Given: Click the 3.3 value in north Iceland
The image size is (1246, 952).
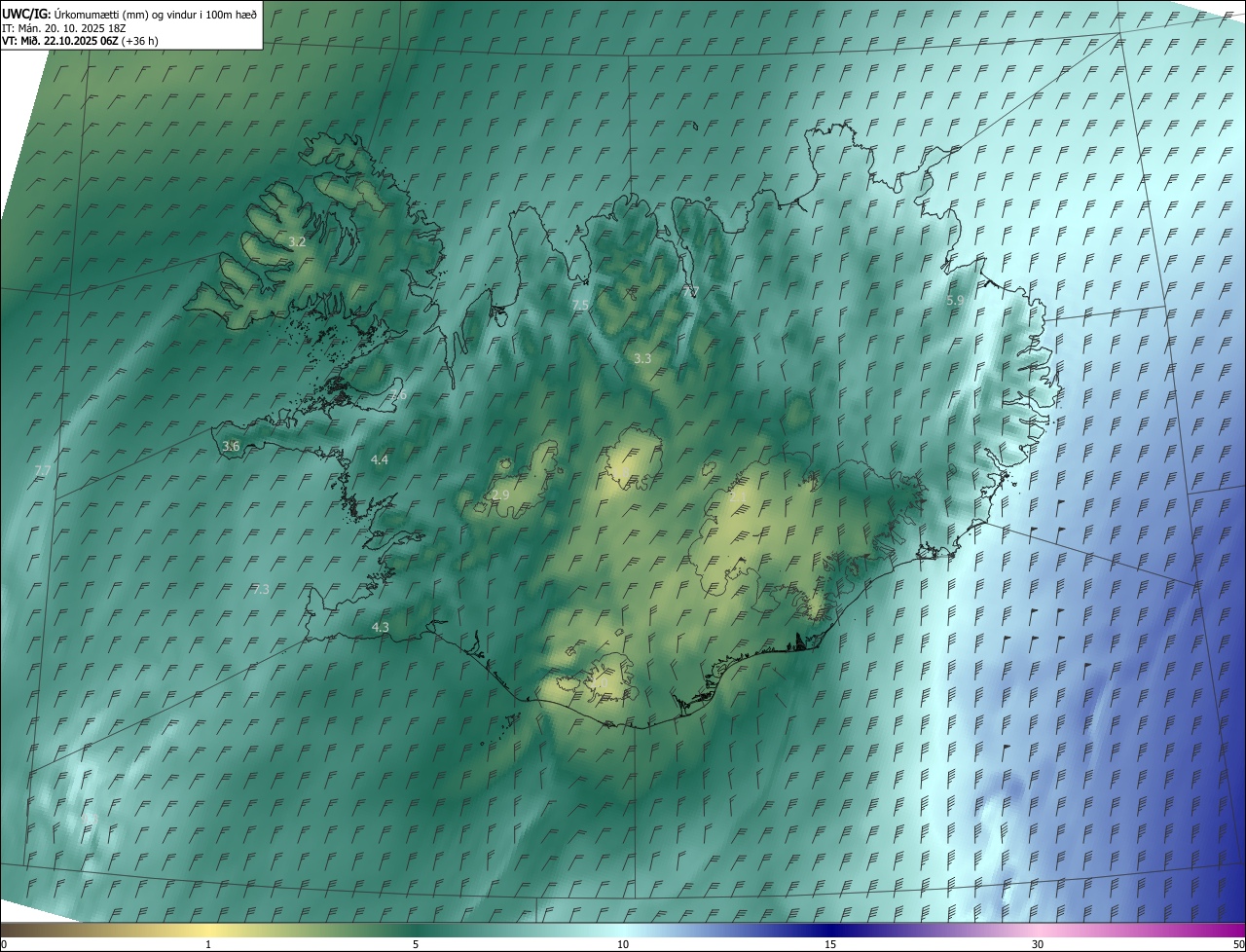Looking at the screenshot, I should tap(642, 358).
